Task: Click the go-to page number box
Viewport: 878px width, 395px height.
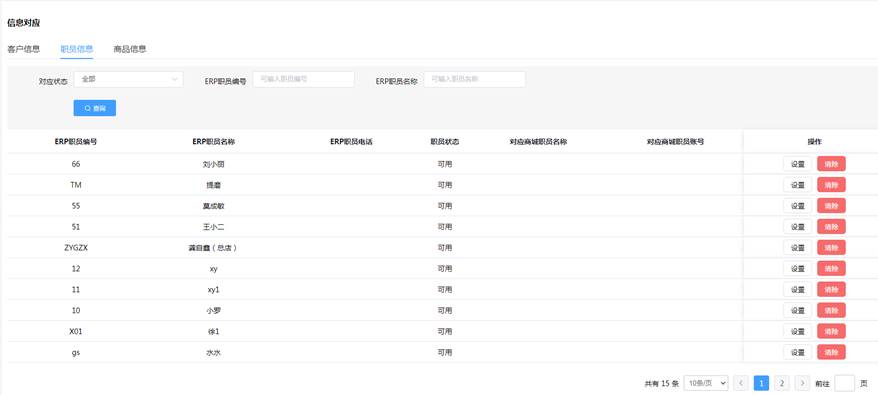Action: coord(844,383)
